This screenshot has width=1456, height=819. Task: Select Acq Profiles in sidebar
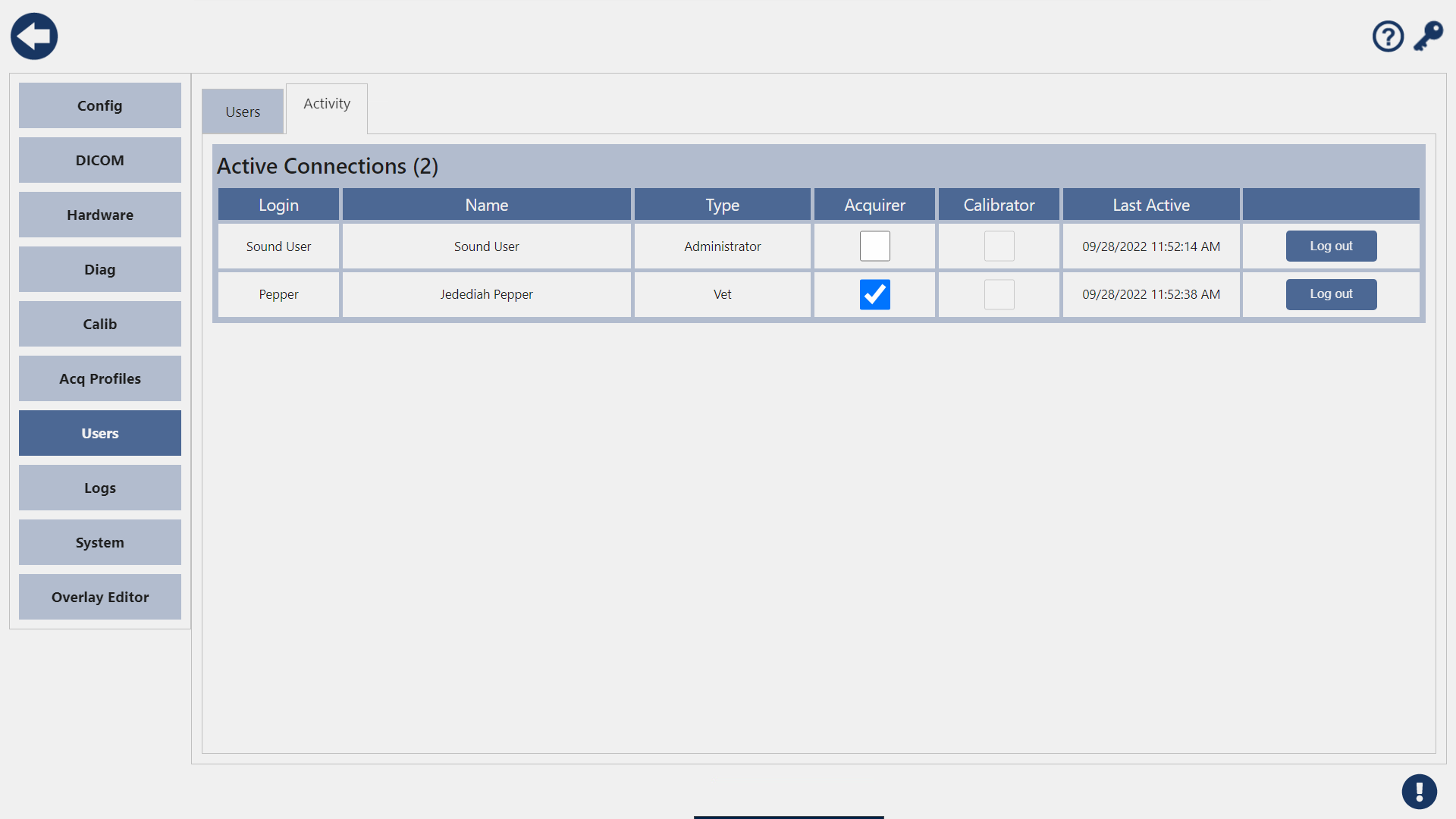click(100, 378)
